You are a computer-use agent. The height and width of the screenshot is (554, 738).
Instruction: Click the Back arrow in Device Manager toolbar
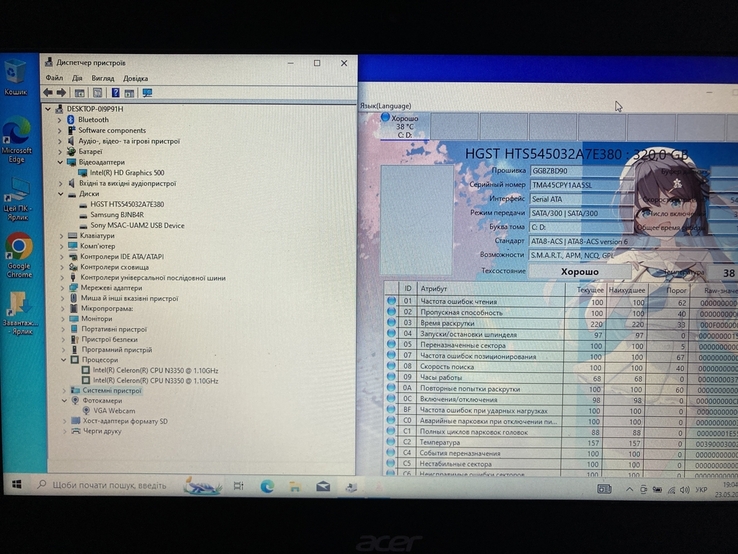tap(48, 93)
